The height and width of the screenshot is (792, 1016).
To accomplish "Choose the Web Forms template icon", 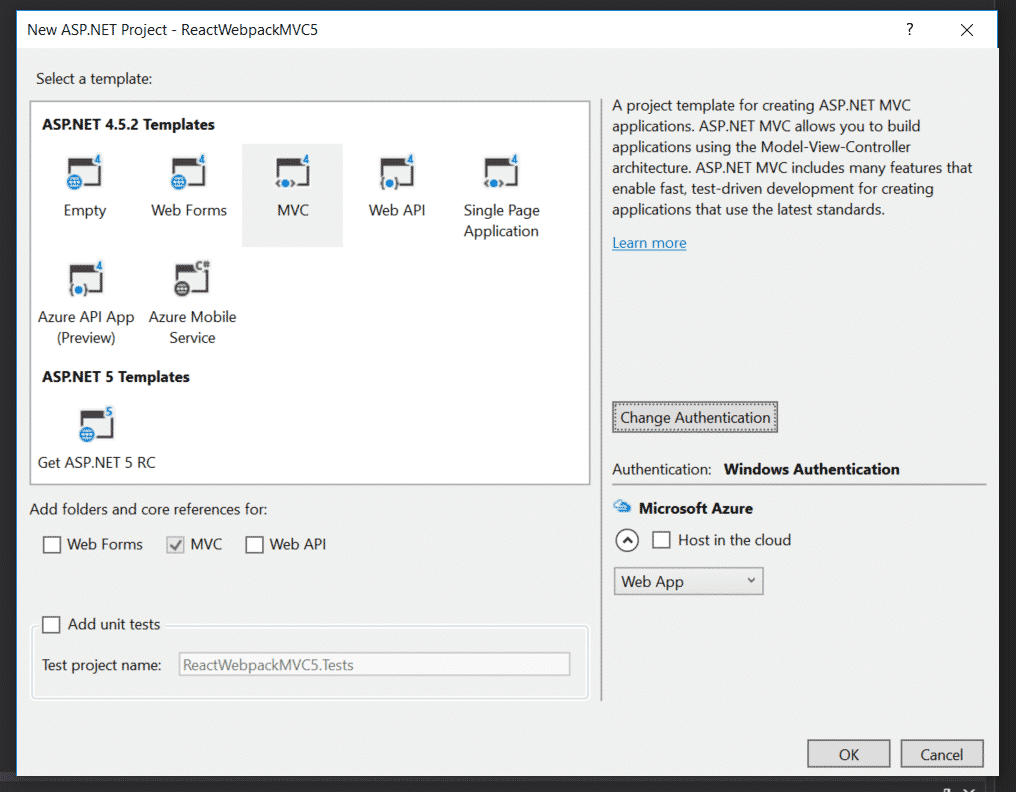I will click(189, 172).
